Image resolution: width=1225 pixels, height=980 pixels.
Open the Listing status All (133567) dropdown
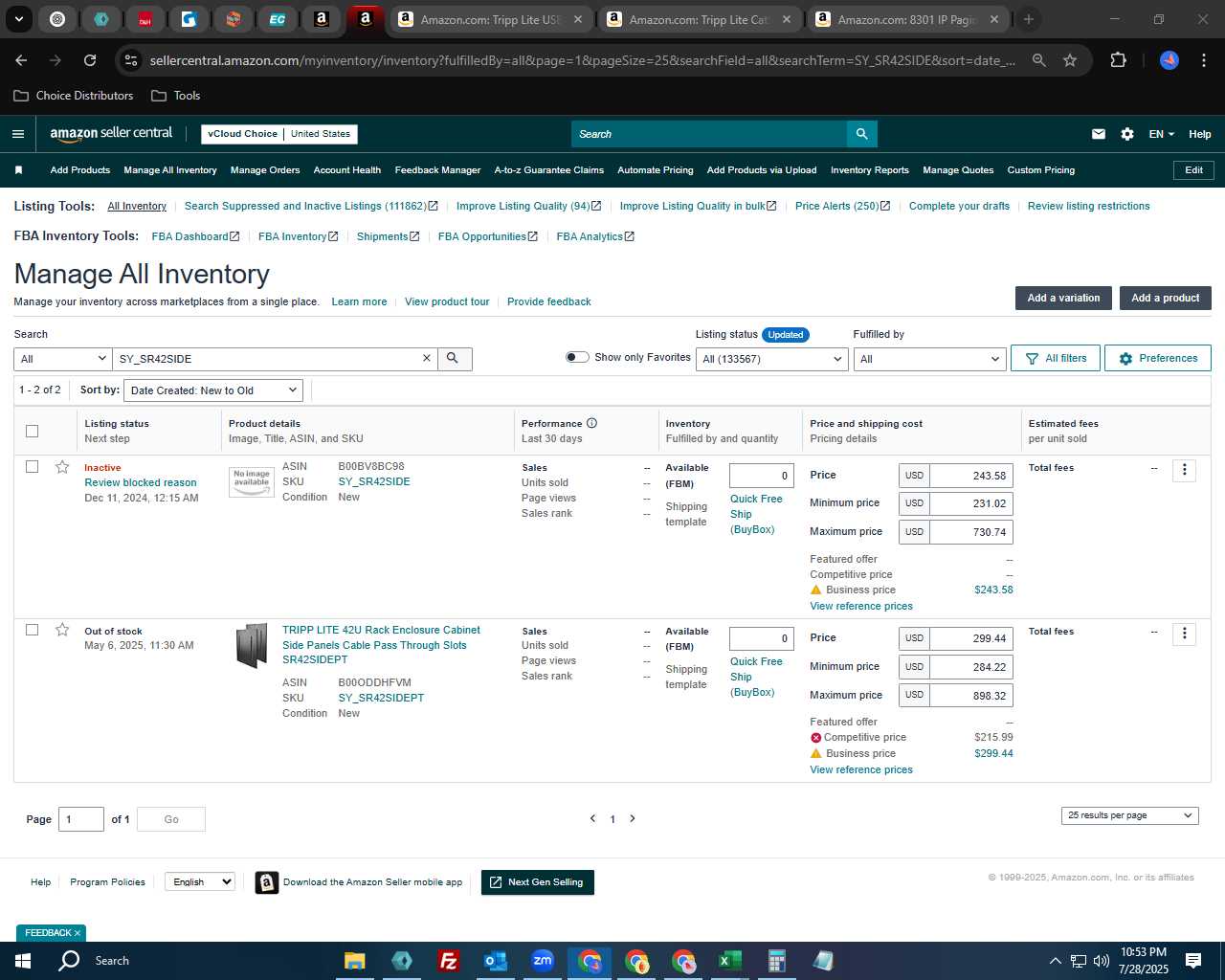tap(771, 359)
